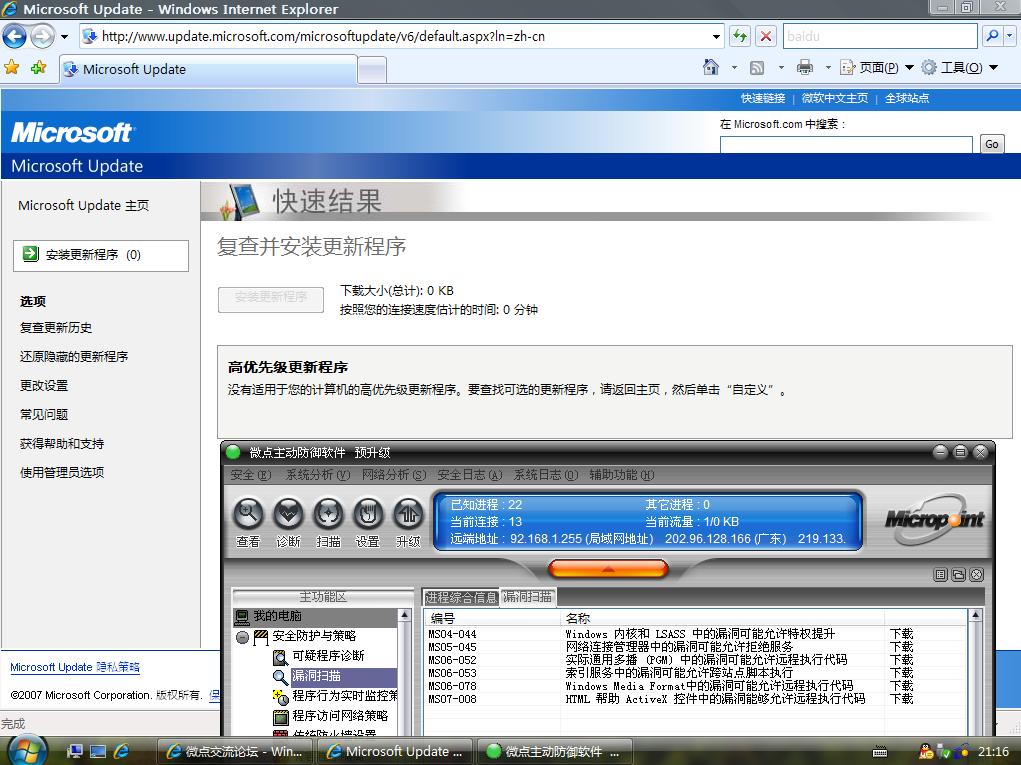The width and height of the screenshot is (1021, 765).
Task: Click the greyed 安装更新程序 button
Action: click(x=271, y=298)
